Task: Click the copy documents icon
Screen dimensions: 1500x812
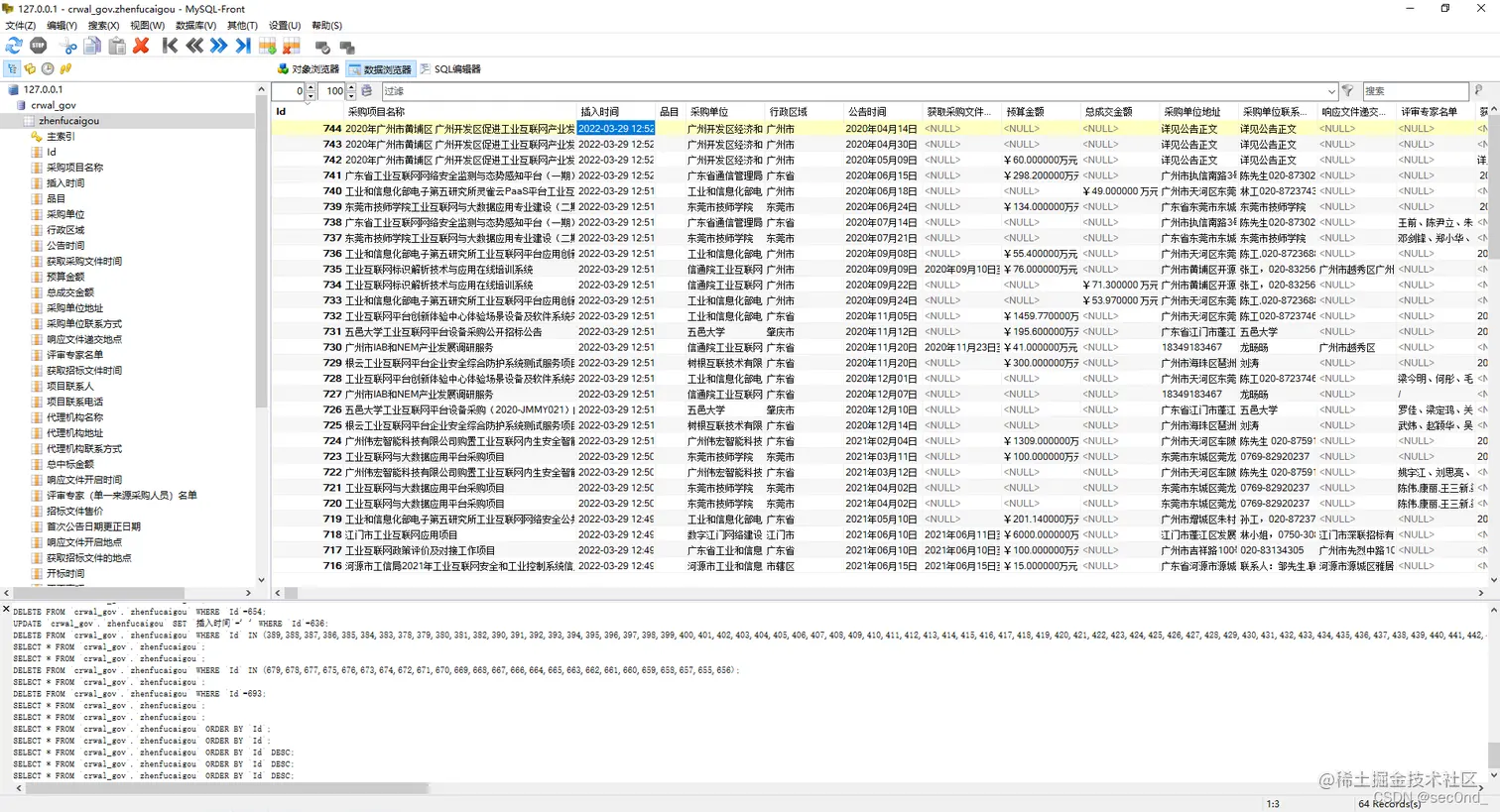Action: click(x=92, y=46)
